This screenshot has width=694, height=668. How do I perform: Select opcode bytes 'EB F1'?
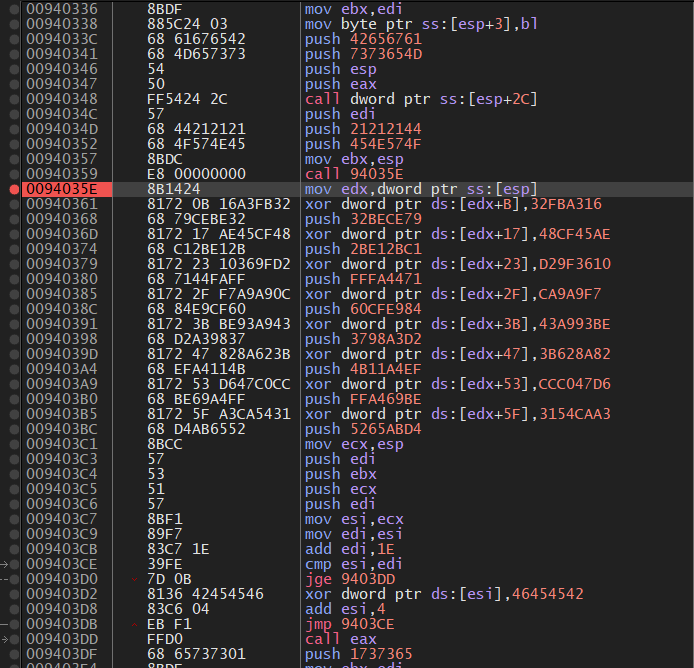(x=169, y=625)
